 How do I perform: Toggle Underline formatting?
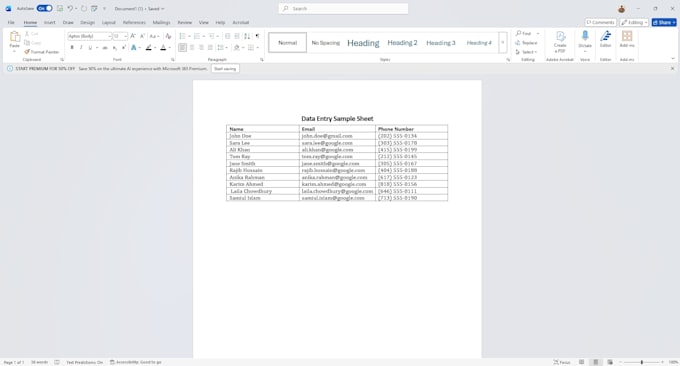(x=90, y=47)
